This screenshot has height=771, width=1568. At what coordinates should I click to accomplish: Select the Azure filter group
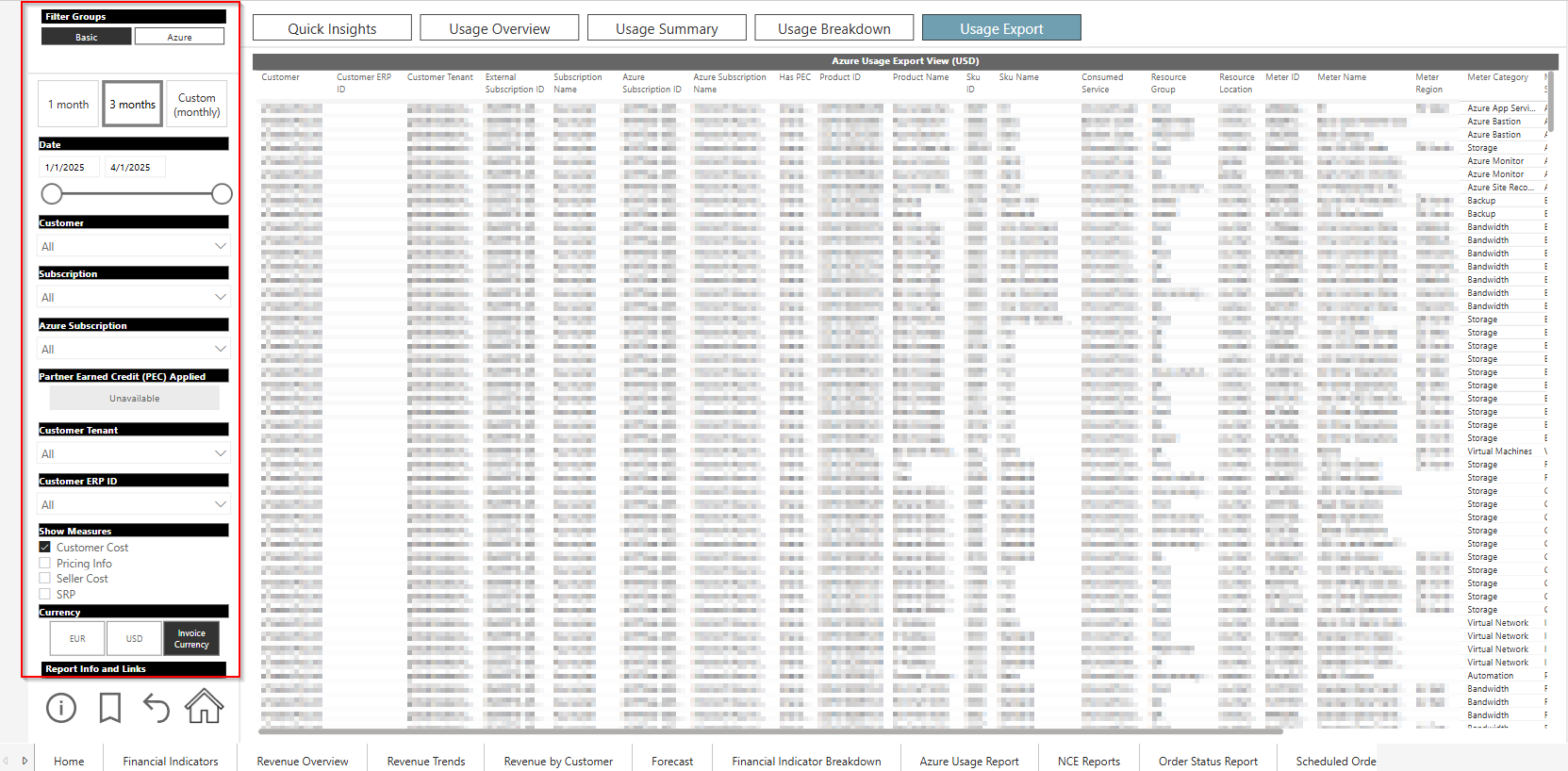click(x=179, y=37)
